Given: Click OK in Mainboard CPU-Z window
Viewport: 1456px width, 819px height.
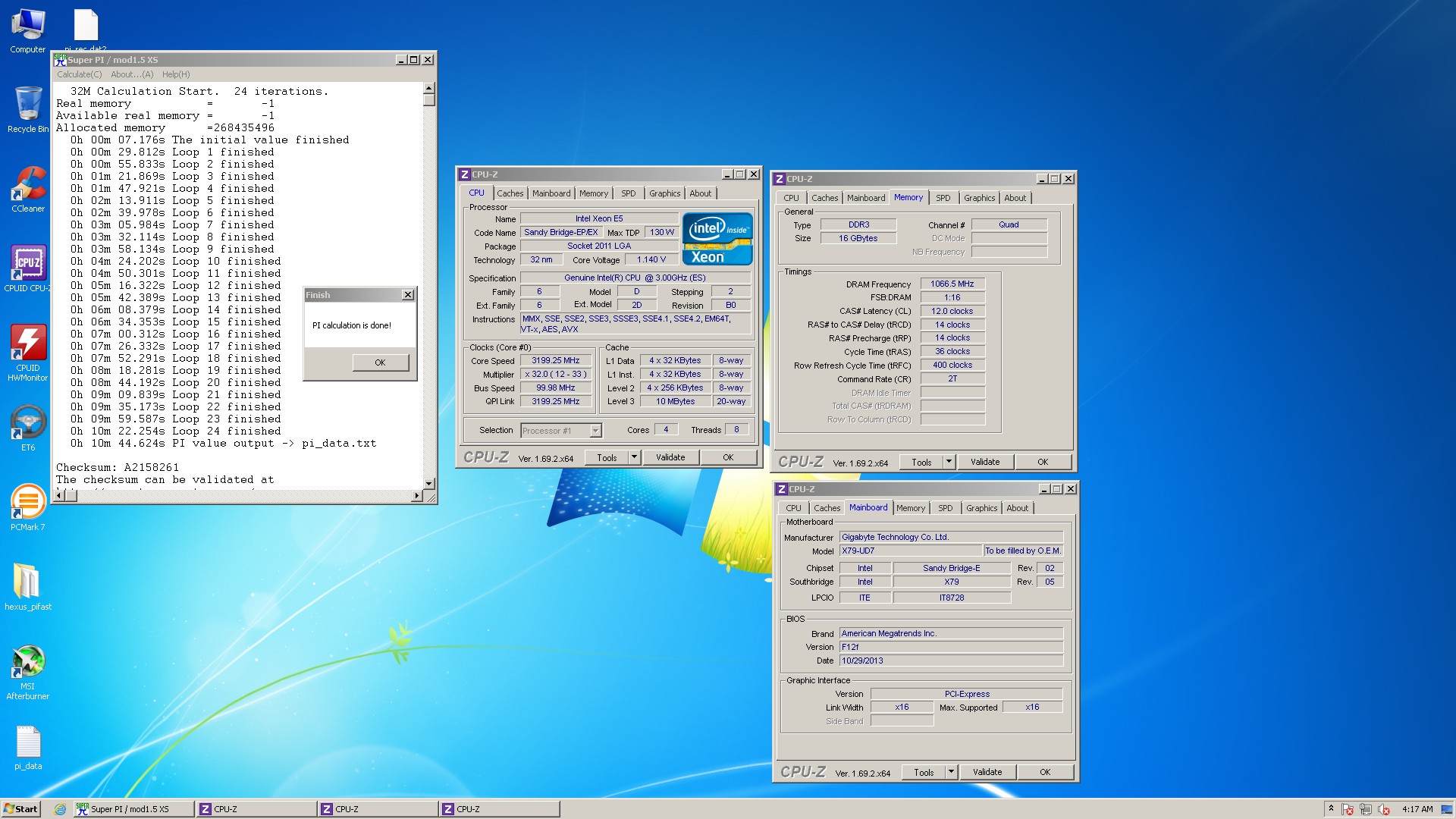Looking at the screenshot, I should (x=1045, y=772).
